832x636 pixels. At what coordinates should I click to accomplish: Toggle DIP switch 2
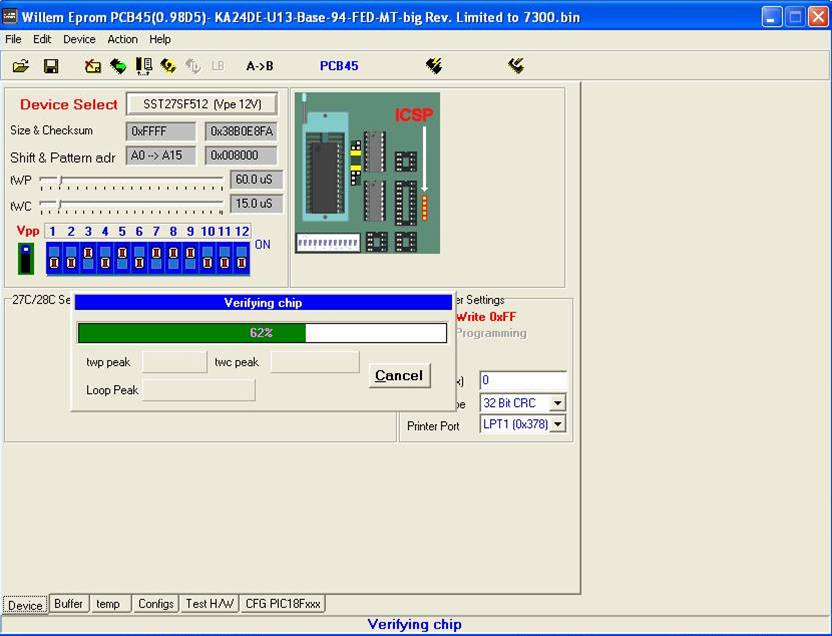(x=71, y=258)
